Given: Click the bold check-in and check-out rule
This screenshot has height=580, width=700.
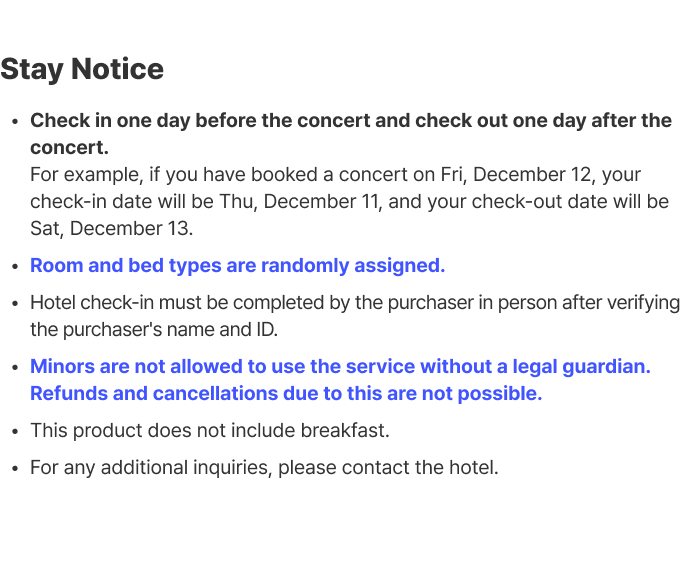Looking at the screenshot, I should pyautogui.click(x=350, y=121).
